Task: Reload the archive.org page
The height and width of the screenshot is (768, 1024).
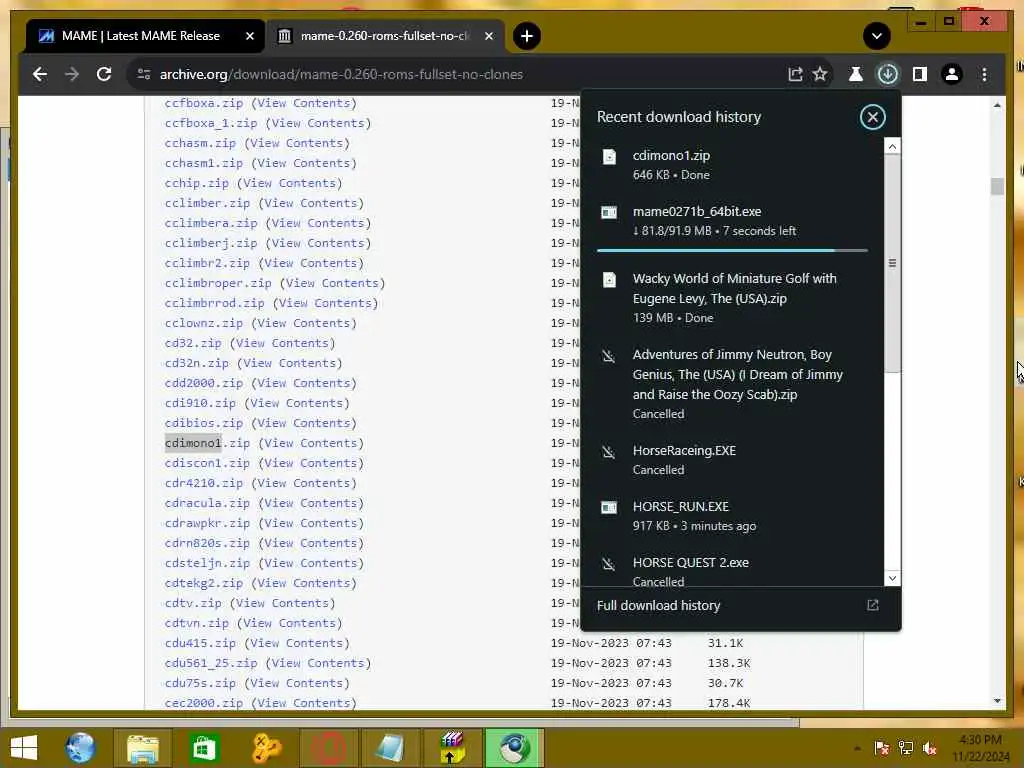Action: 104,74
